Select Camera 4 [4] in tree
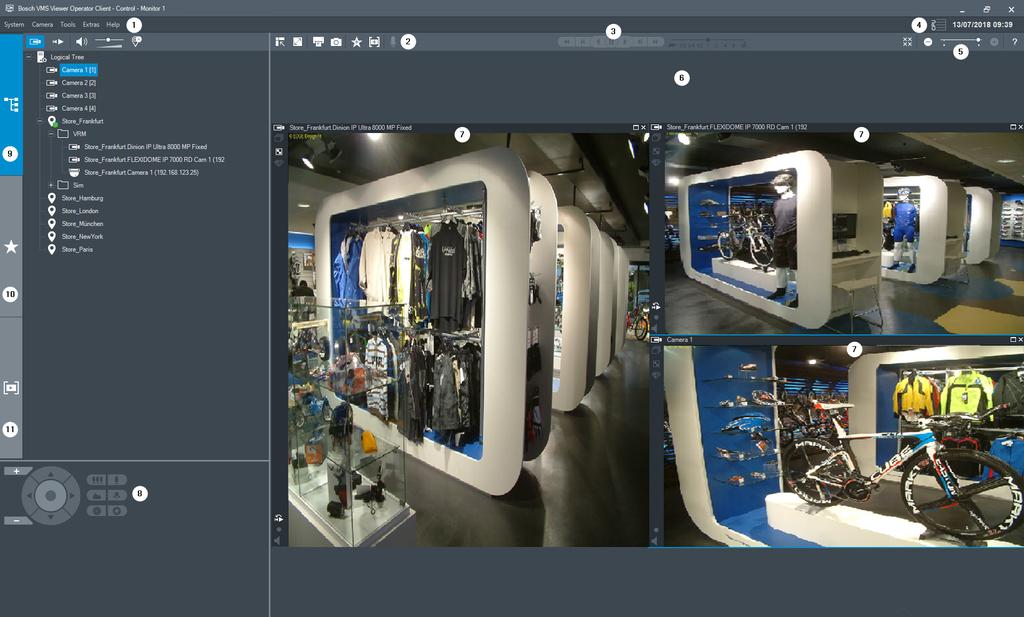The height and width of the screenshot is (617, 1024). click(x=79, y=108)
